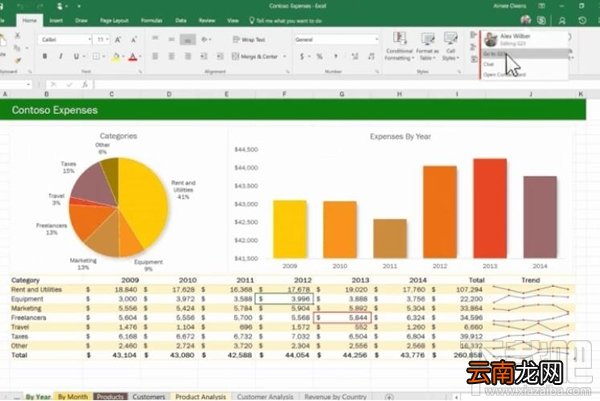This screenshot has height=401, width=600.
Task: Open the Font group dialog launcher
Action: (x=140, y=72)
